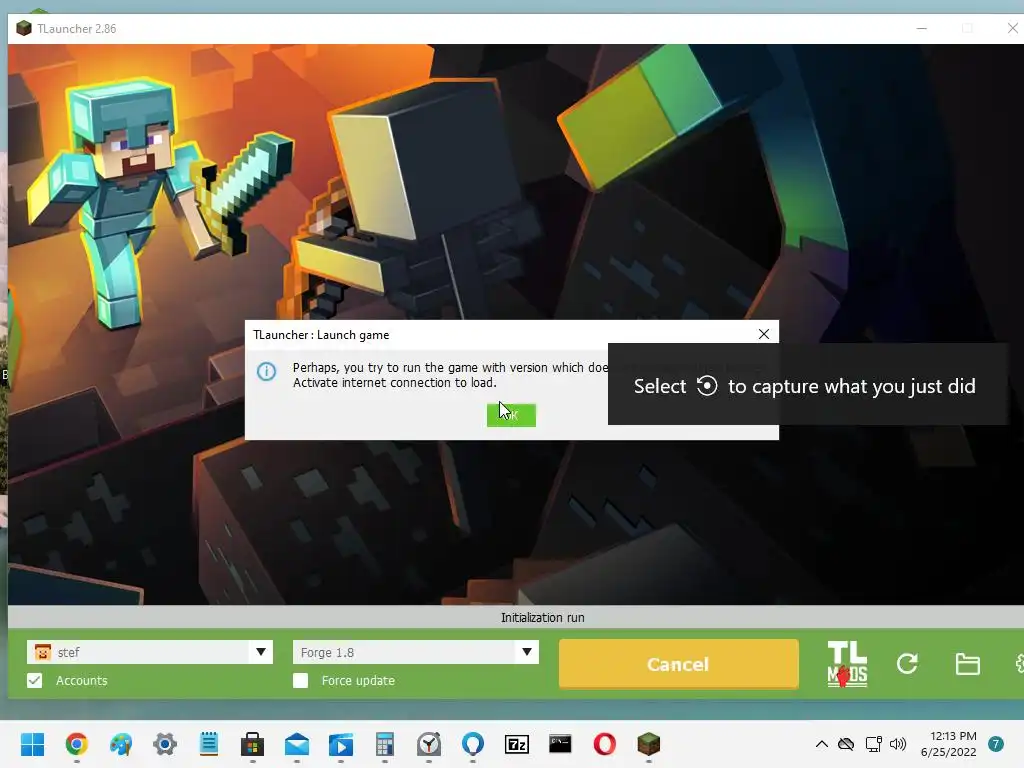Open the volume tray icon
This screenshot has width=1024, height=768.
coord(898,744)
